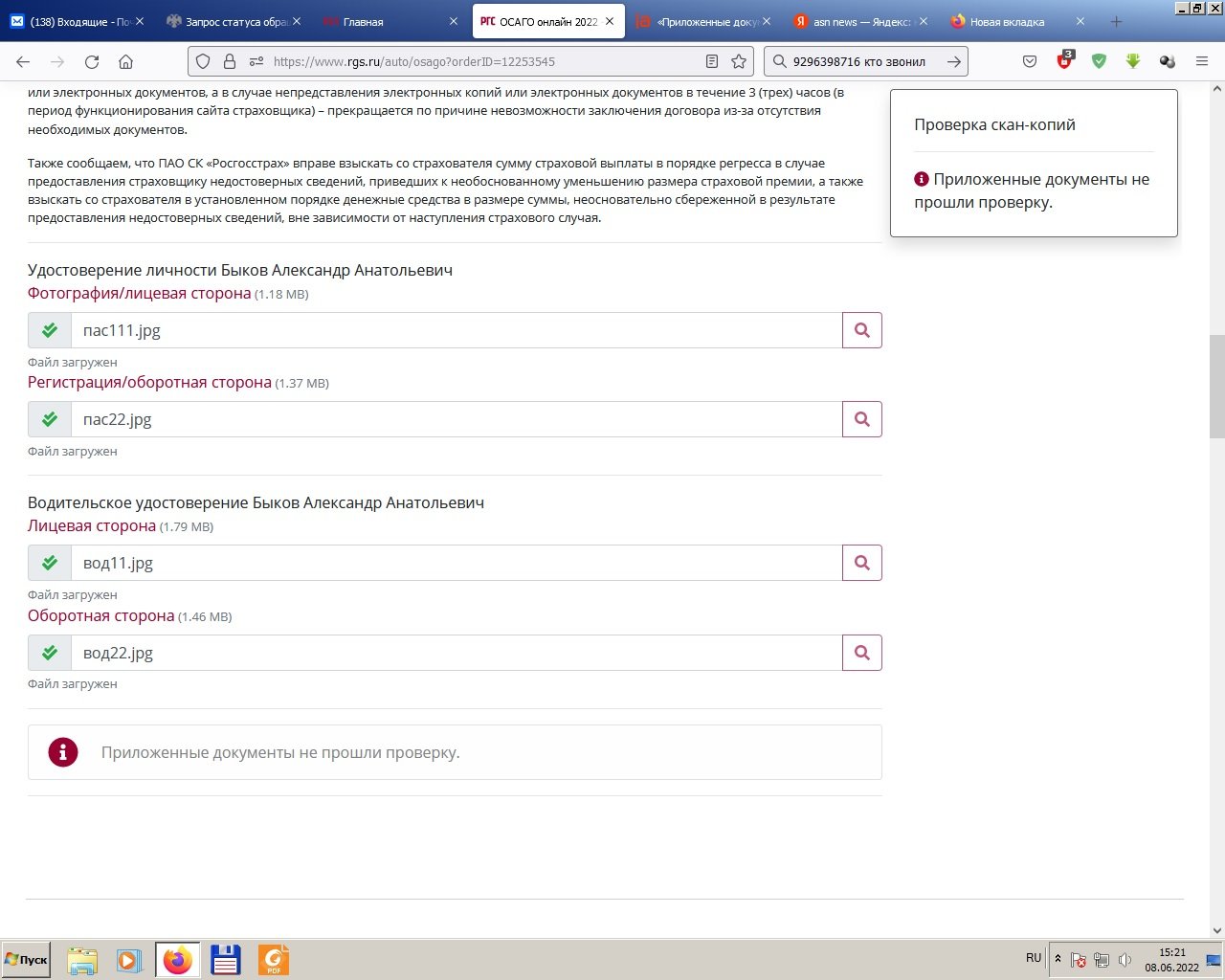Open Firefox from the taskbar

[x=177, y=960]
